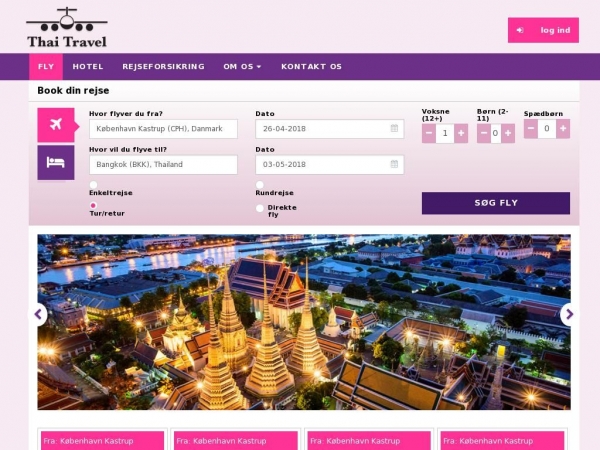Decrease number of children (Børn)
600x450 pixels.
(484, 133)
